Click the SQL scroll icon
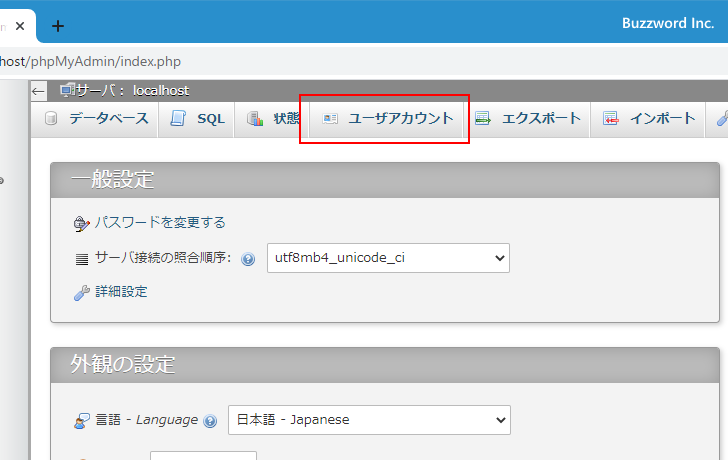Viewport: 728px width, 460px height. pyautogui.click(x=178, y=118)
